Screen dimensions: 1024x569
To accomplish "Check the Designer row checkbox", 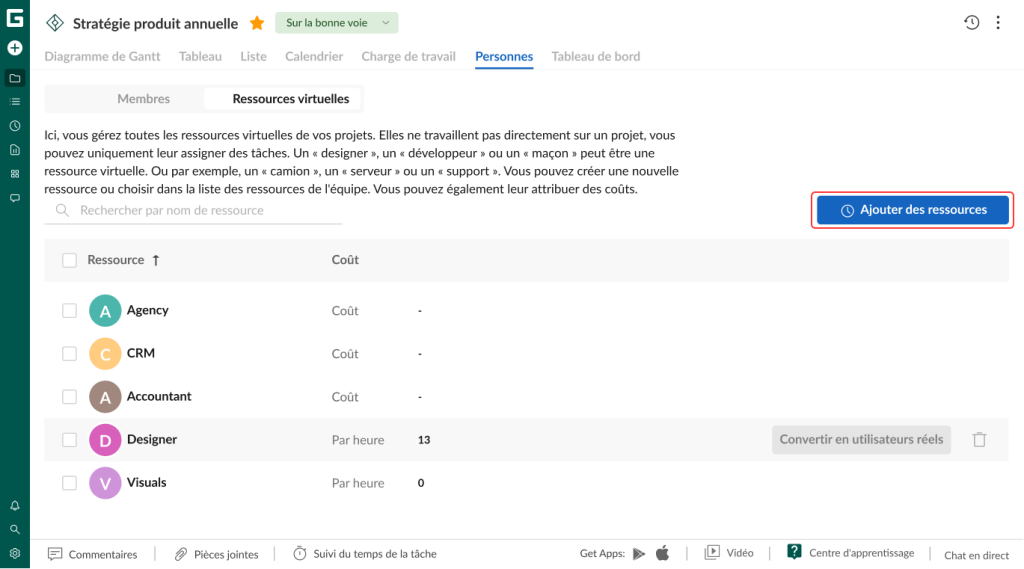I will pos(69,440).
